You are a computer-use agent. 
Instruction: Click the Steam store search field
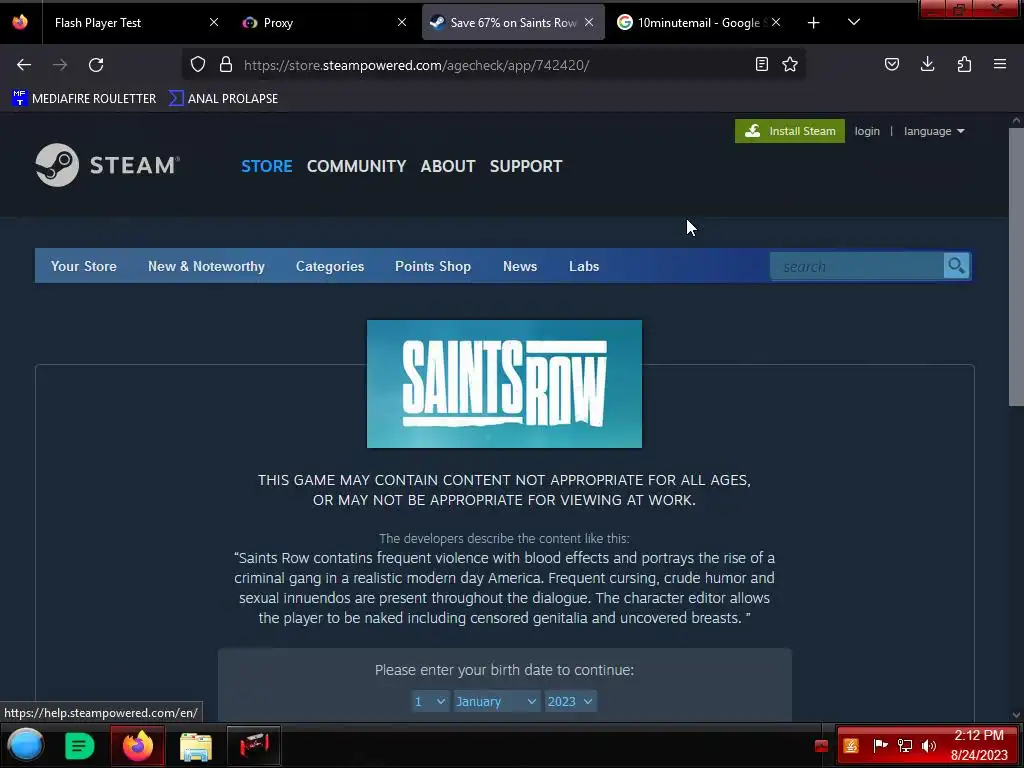857,266
